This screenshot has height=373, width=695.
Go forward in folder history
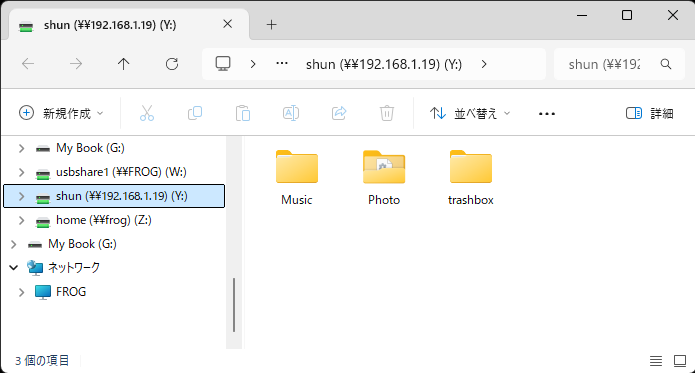click(76, 64)
